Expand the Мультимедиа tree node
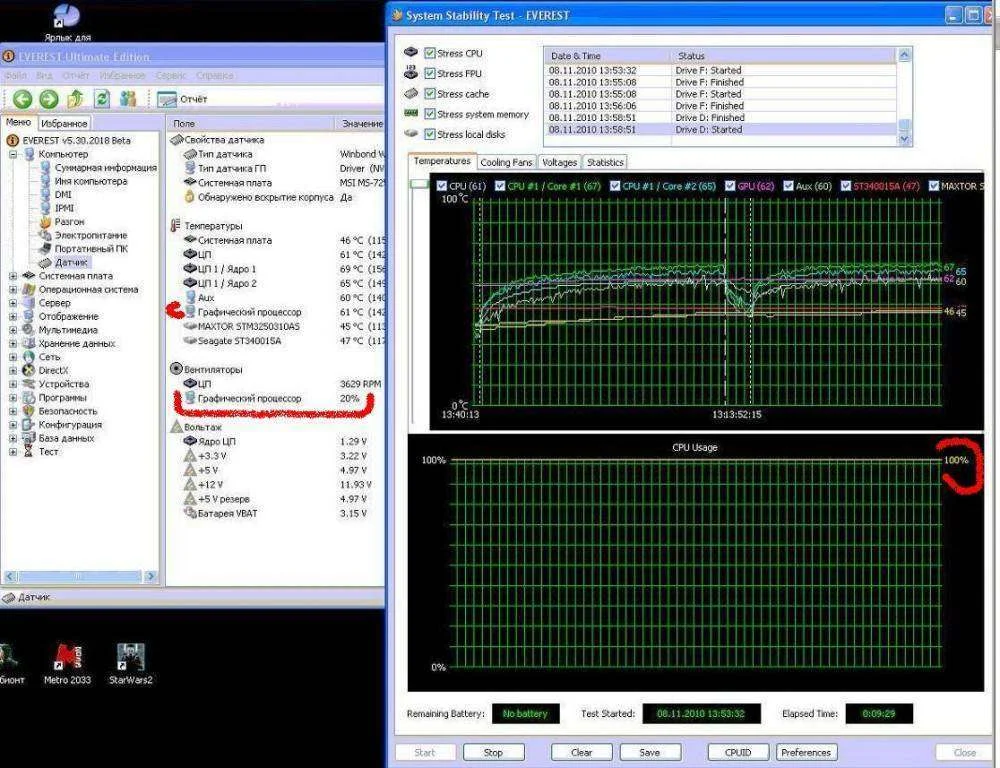Screen dimensions: 1000x768 tap(13, 330)
